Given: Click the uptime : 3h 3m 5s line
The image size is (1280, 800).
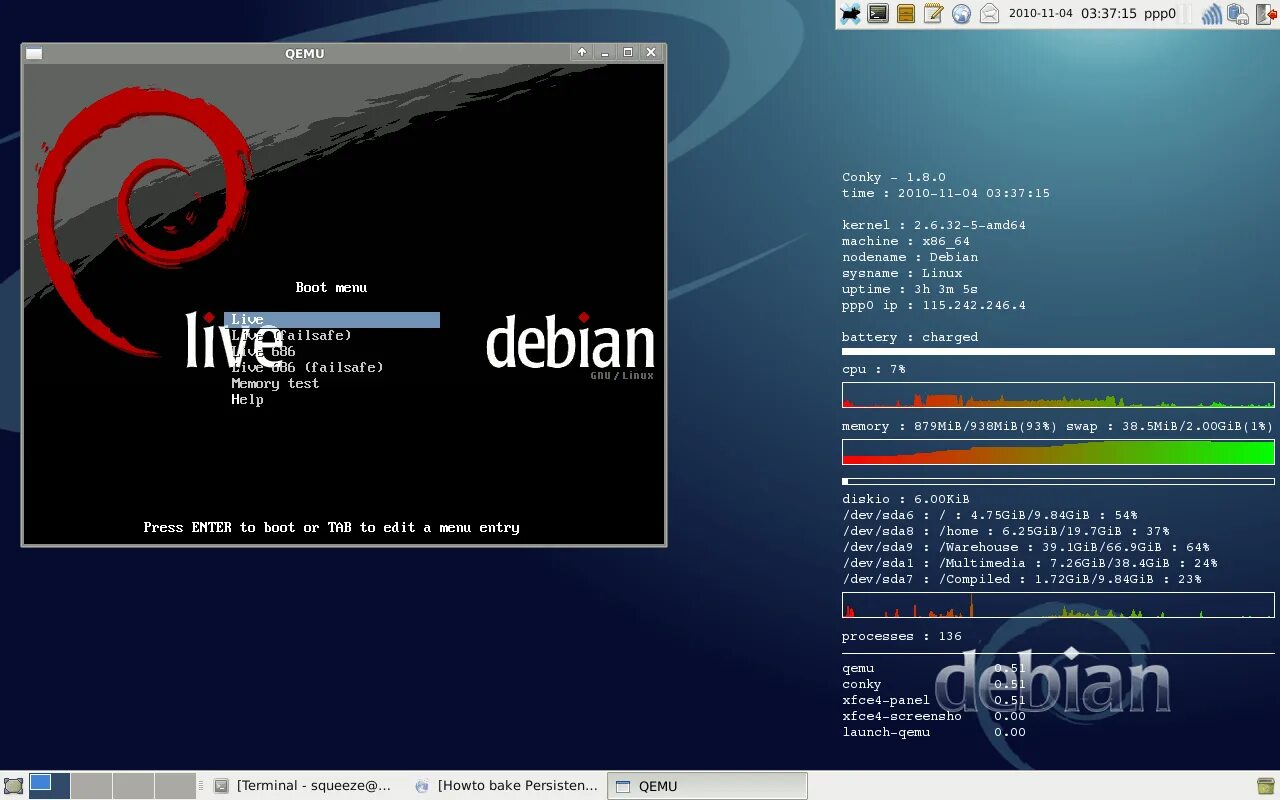Looking at the screenshot, I should [910, 289].
